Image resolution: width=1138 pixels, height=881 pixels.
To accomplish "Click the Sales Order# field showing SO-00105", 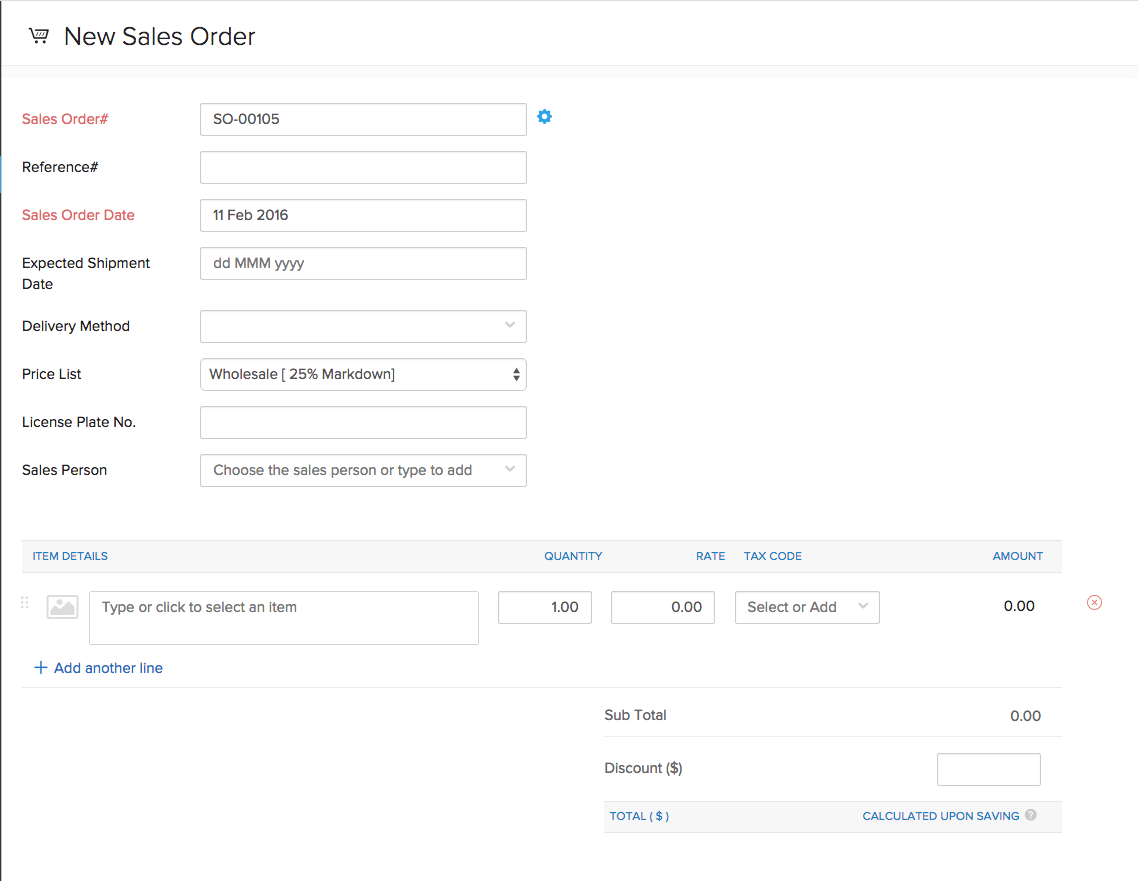I will click(363, 118).
